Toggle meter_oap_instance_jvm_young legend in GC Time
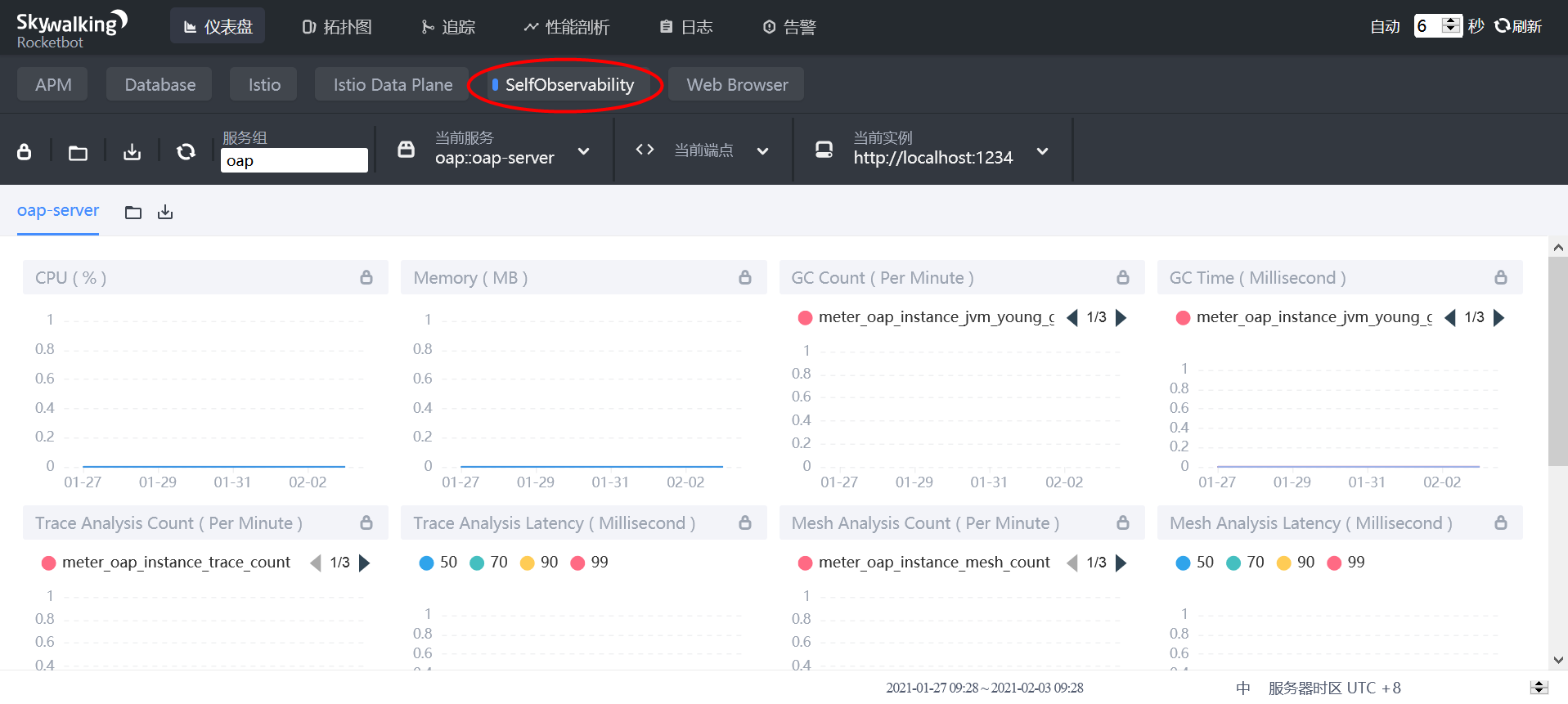The width and height of the screenshot is (1568, 704). tap(1304, 317)
